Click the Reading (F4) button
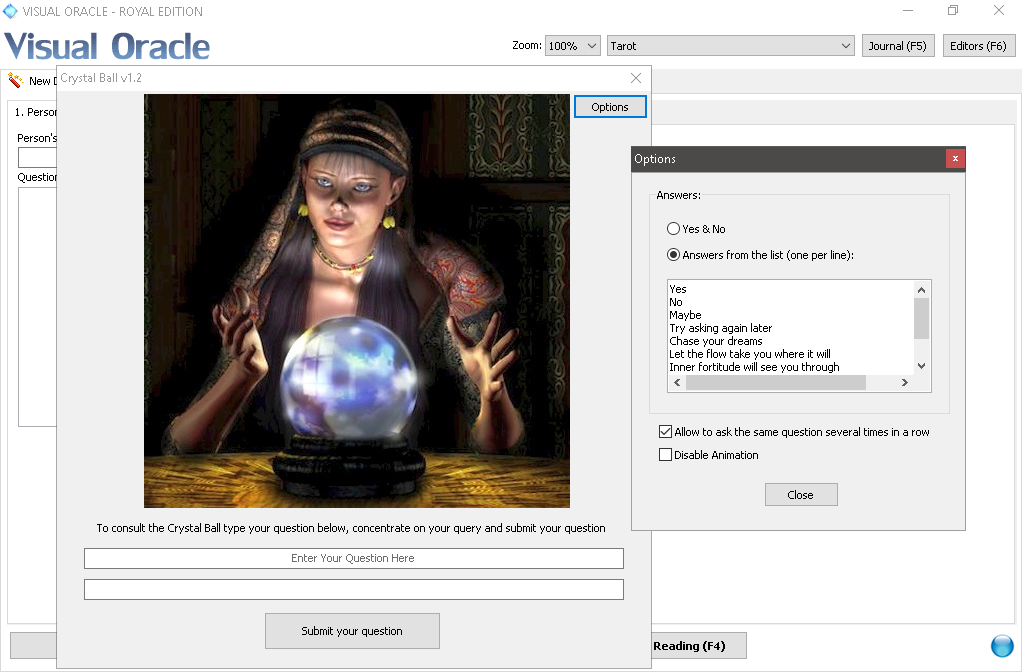 698,646
